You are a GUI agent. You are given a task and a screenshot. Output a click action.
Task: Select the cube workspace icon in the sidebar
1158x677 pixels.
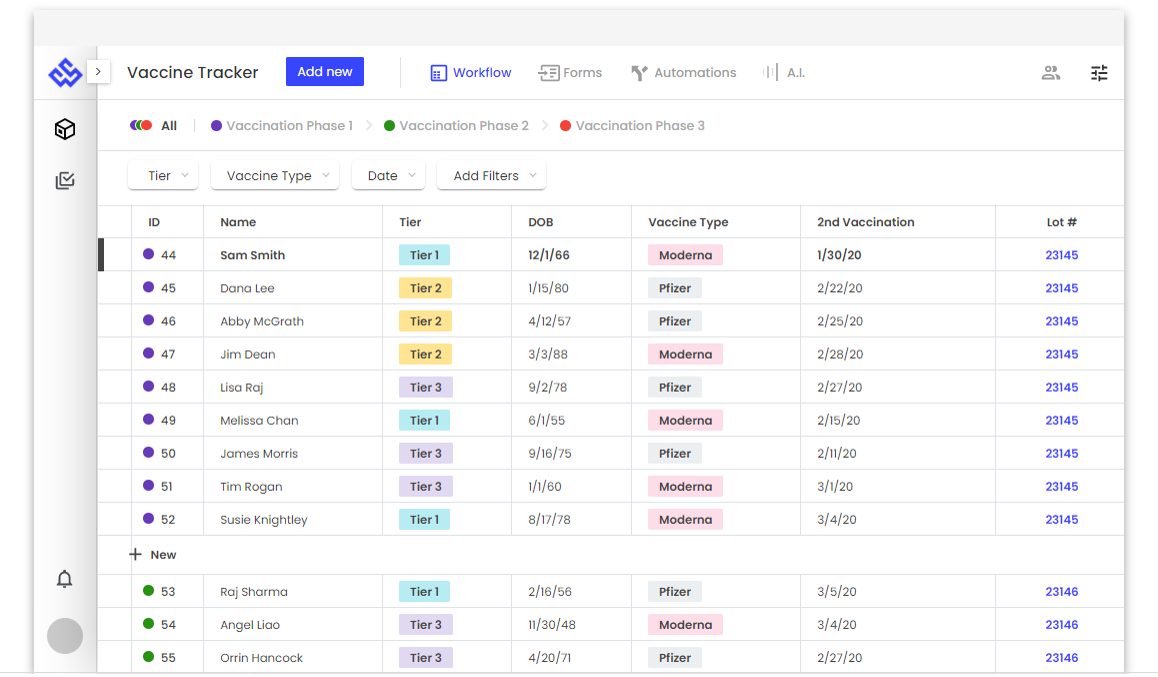[64, 129]
